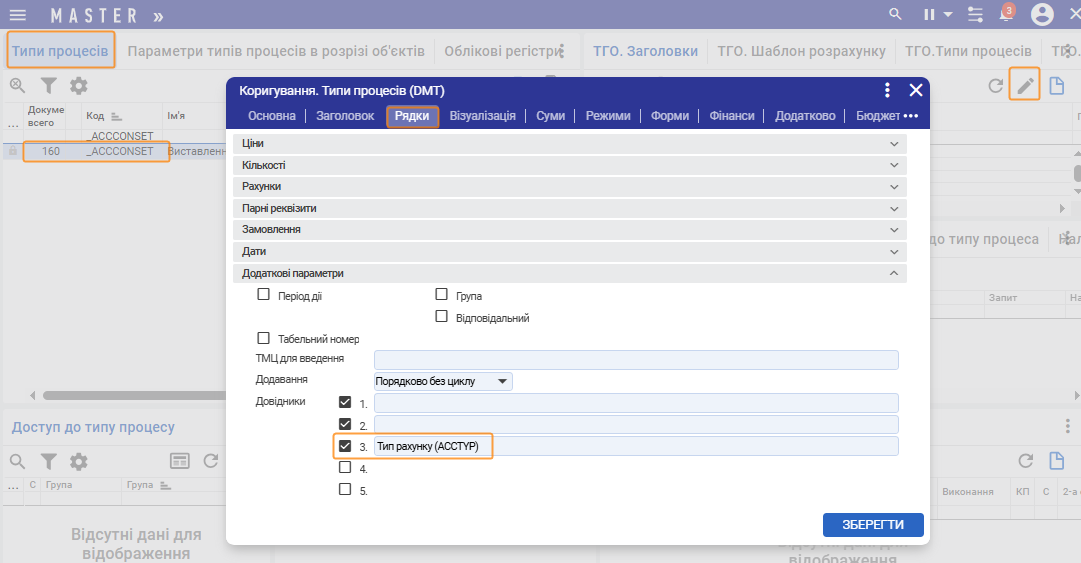Uncheck Довідники checkbox 1
Image resolution: width=1081 pixels, height=563 pixels.
tap(345, 402)
